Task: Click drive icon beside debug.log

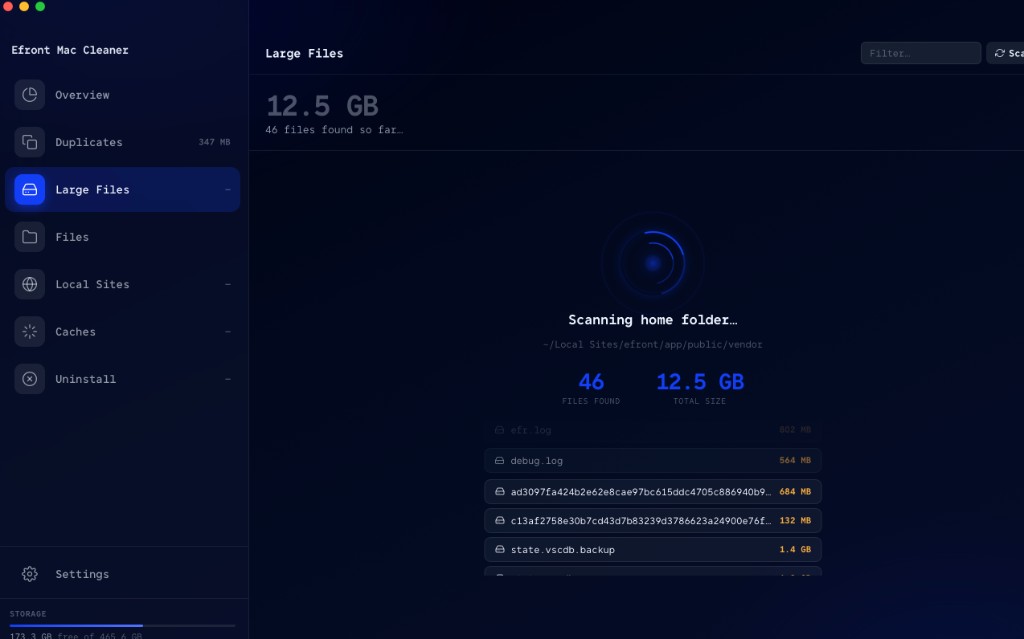Action: [500, 461]
